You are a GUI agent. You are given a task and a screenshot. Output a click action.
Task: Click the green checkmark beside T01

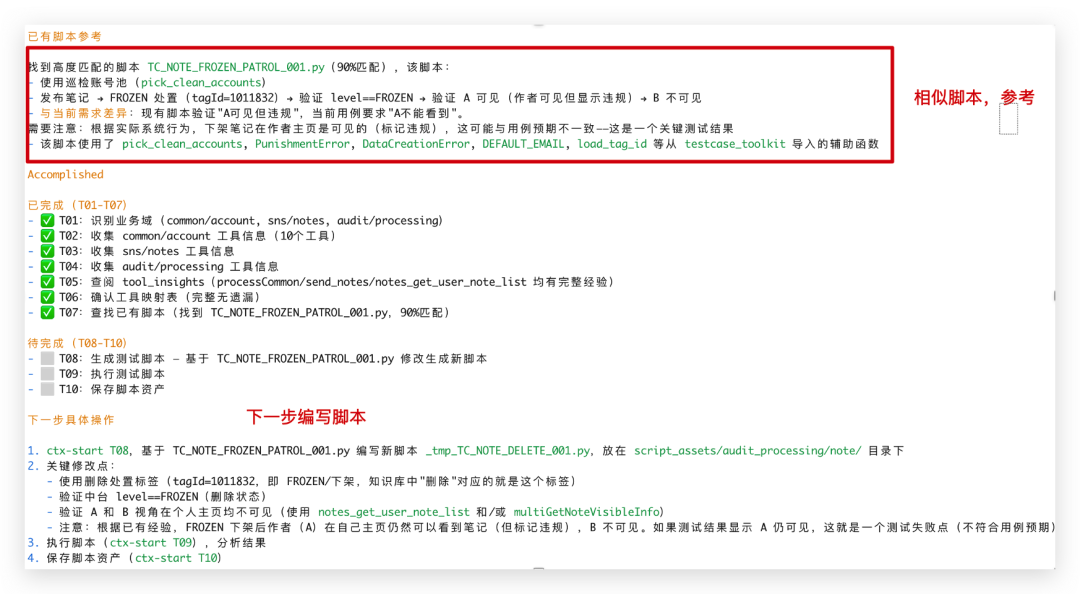[47, 221]
